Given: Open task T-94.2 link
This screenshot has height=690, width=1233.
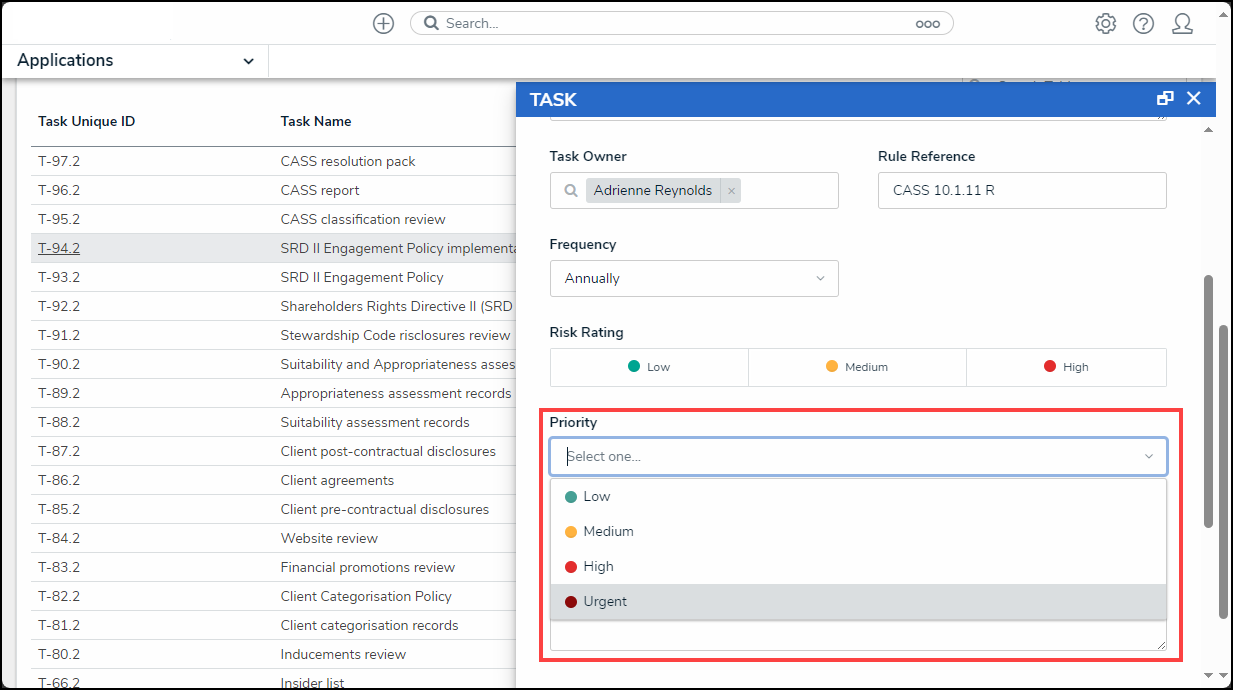Looking at the screenshot, I should point(59,248).
